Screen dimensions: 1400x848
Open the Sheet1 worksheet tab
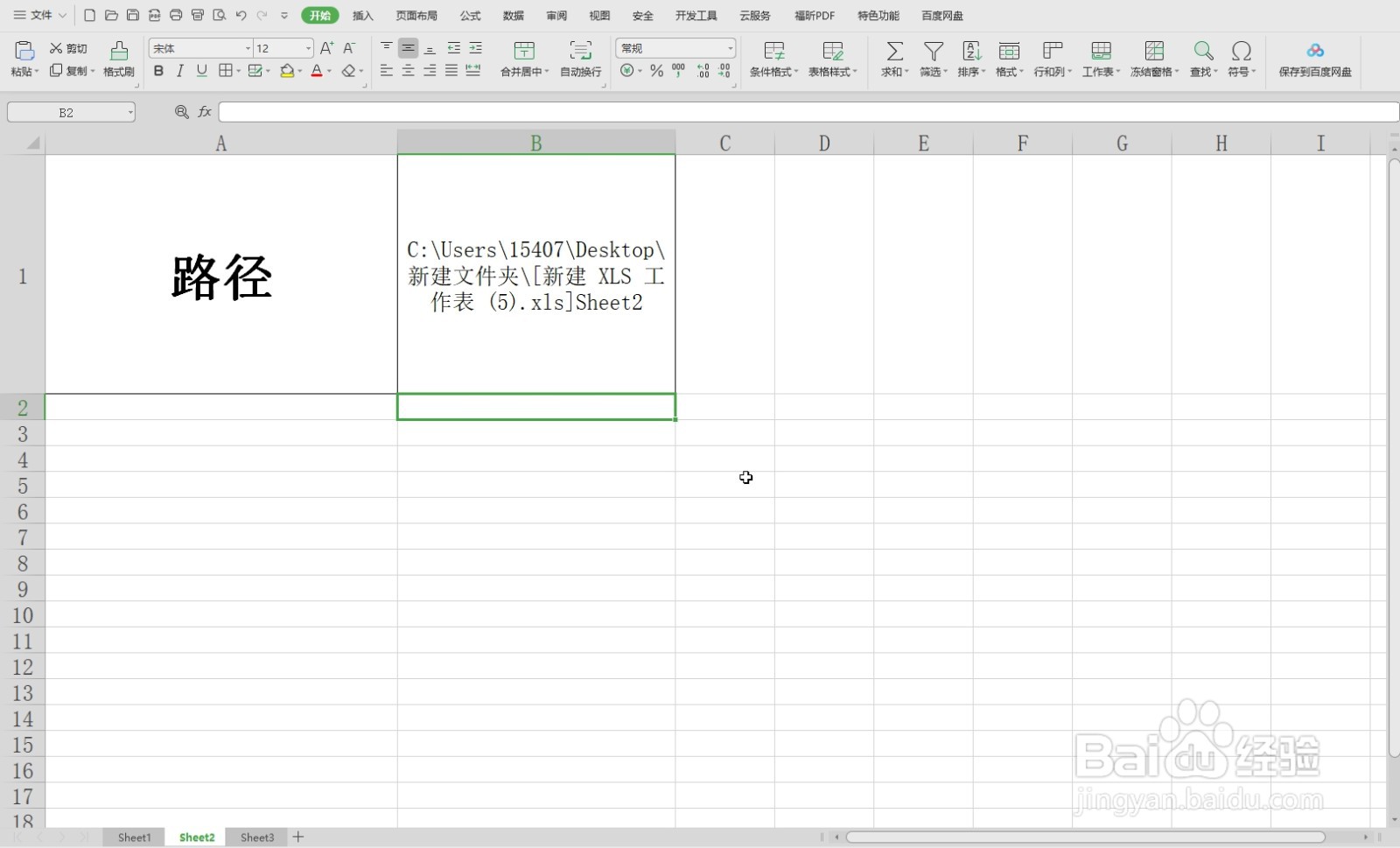(x=135, y=837)
